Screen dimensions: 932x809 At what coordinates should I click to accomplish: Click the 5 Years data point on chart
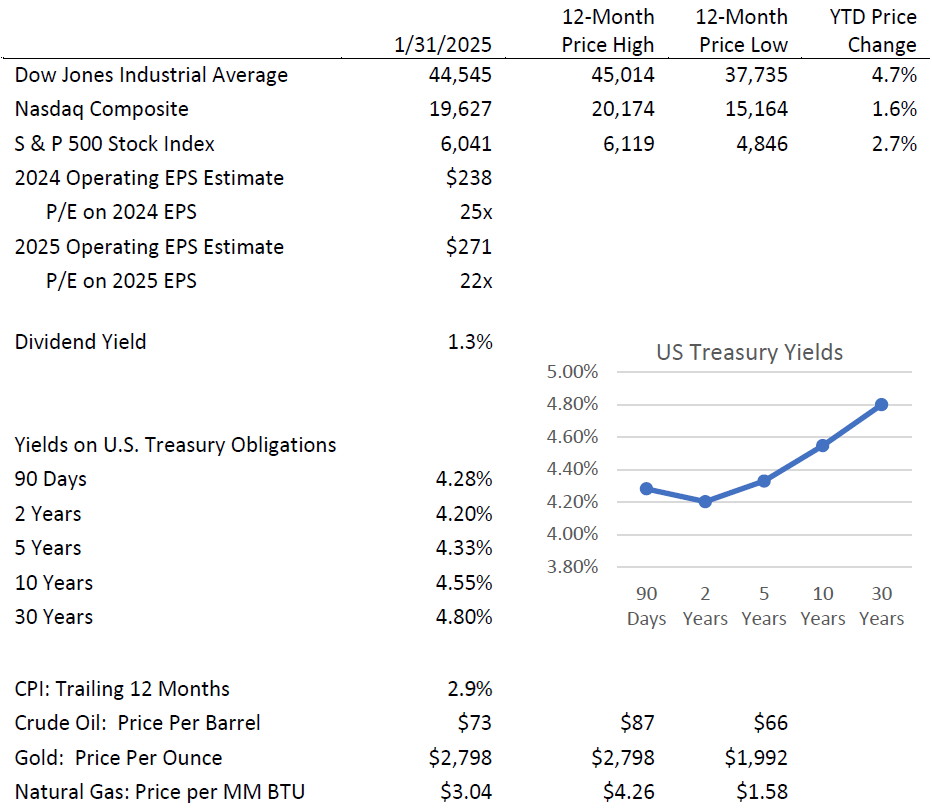764,481
